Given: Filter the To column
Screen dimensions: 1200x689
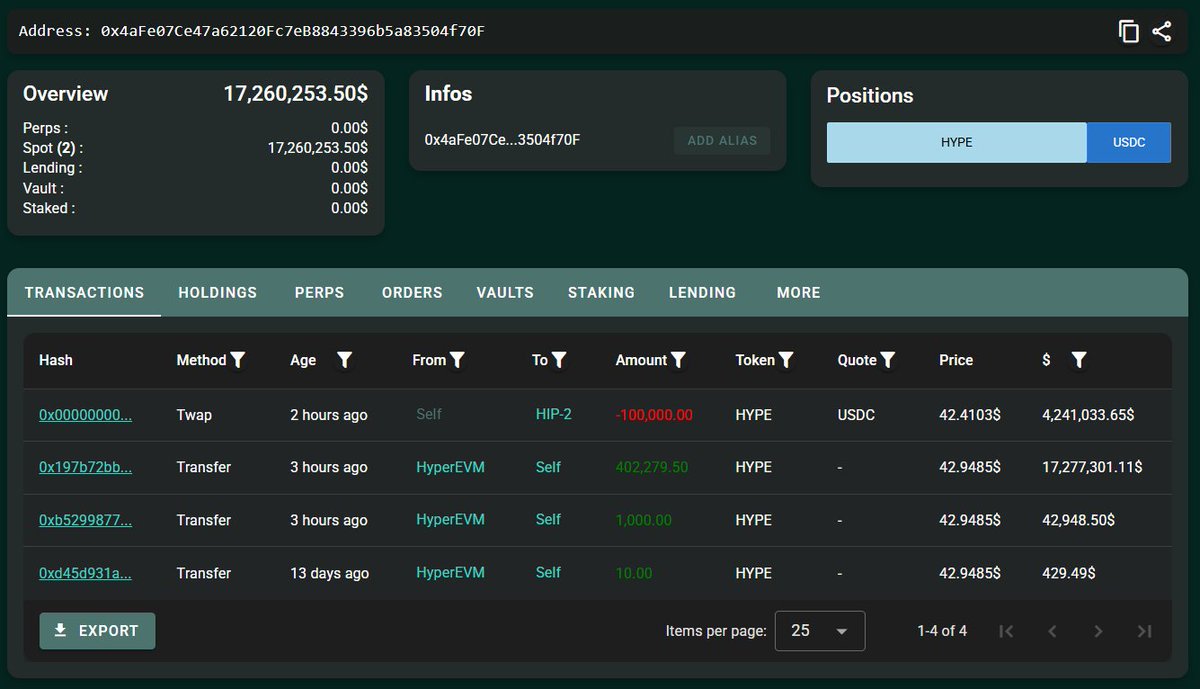Looking at the screenshot, I should 559,360.
